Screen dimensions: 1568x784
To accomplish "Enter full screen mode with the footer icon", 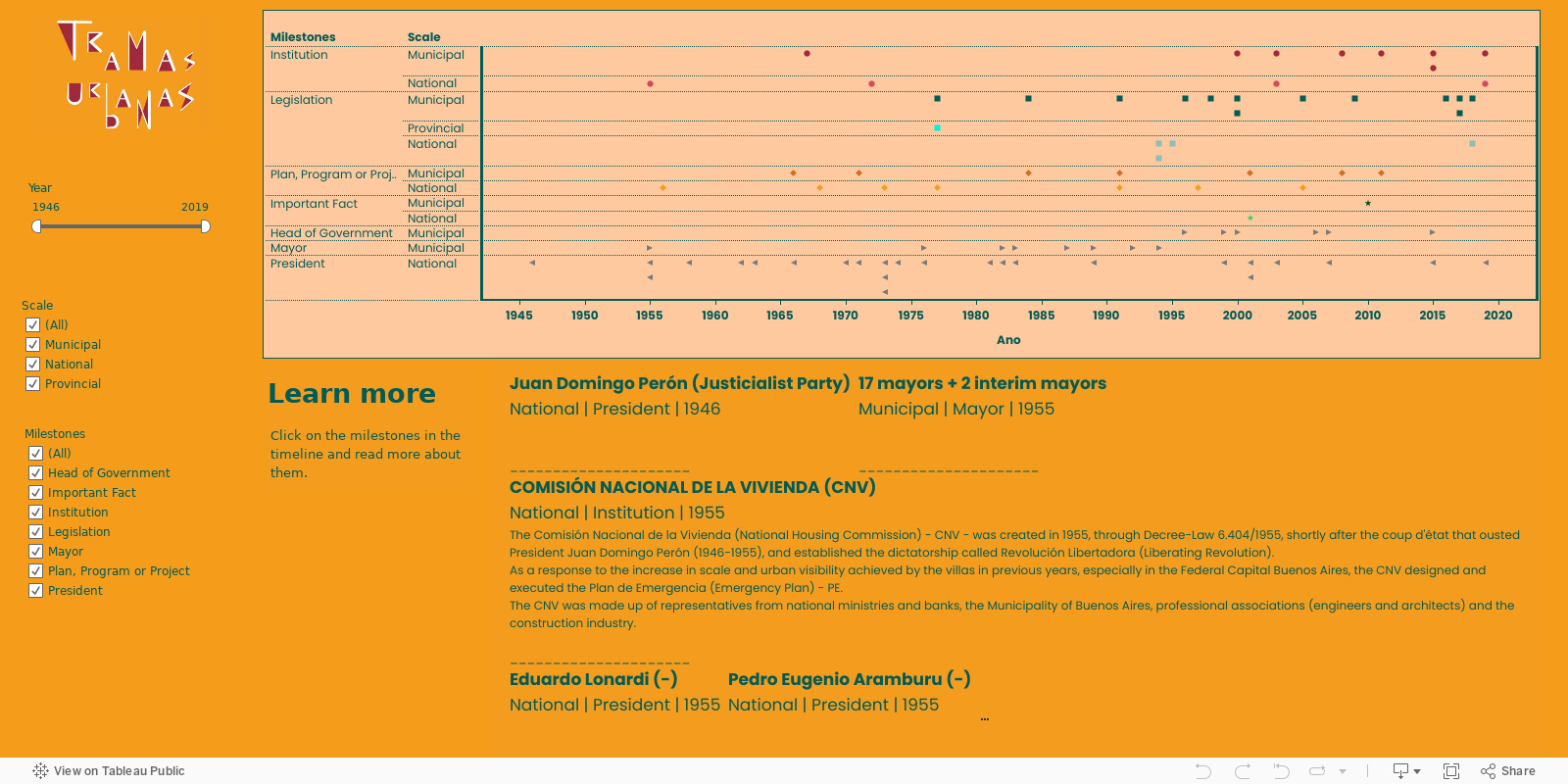I will 1451,771.
